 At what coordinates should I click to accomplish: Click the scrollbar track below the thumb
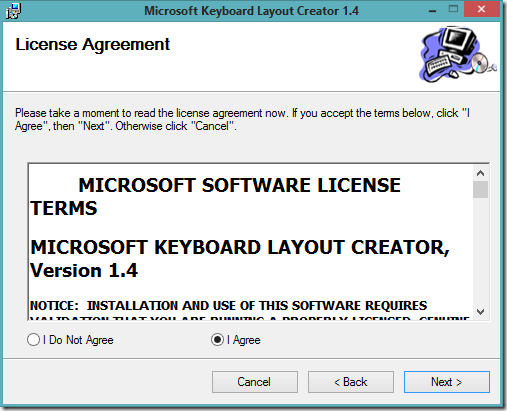(x=480, y=251)
